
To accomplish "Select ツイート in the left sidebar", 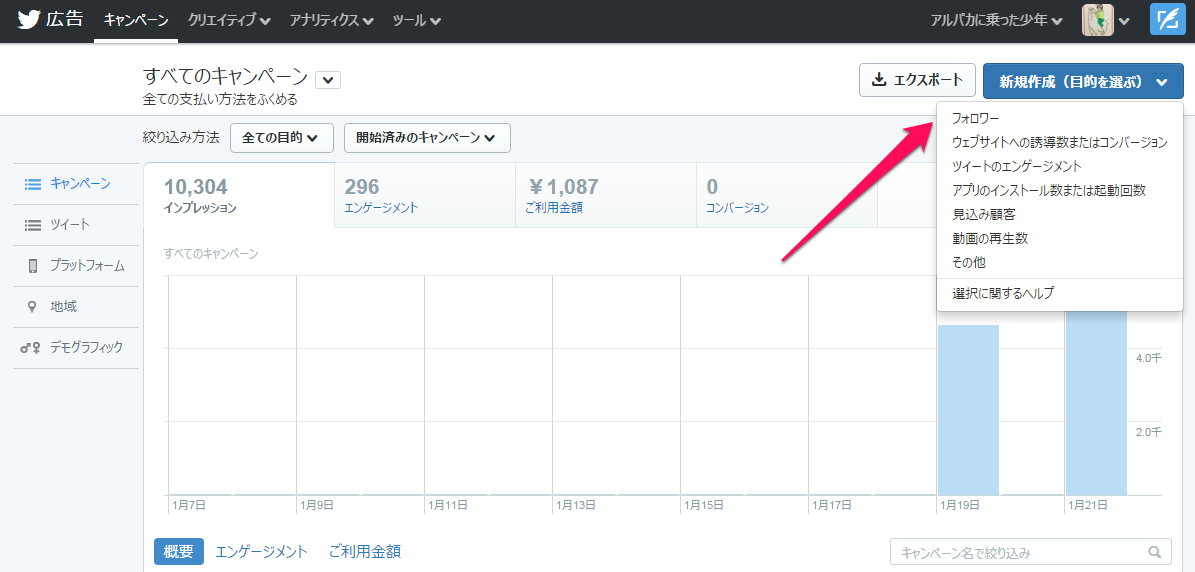I will coord(69,225).
